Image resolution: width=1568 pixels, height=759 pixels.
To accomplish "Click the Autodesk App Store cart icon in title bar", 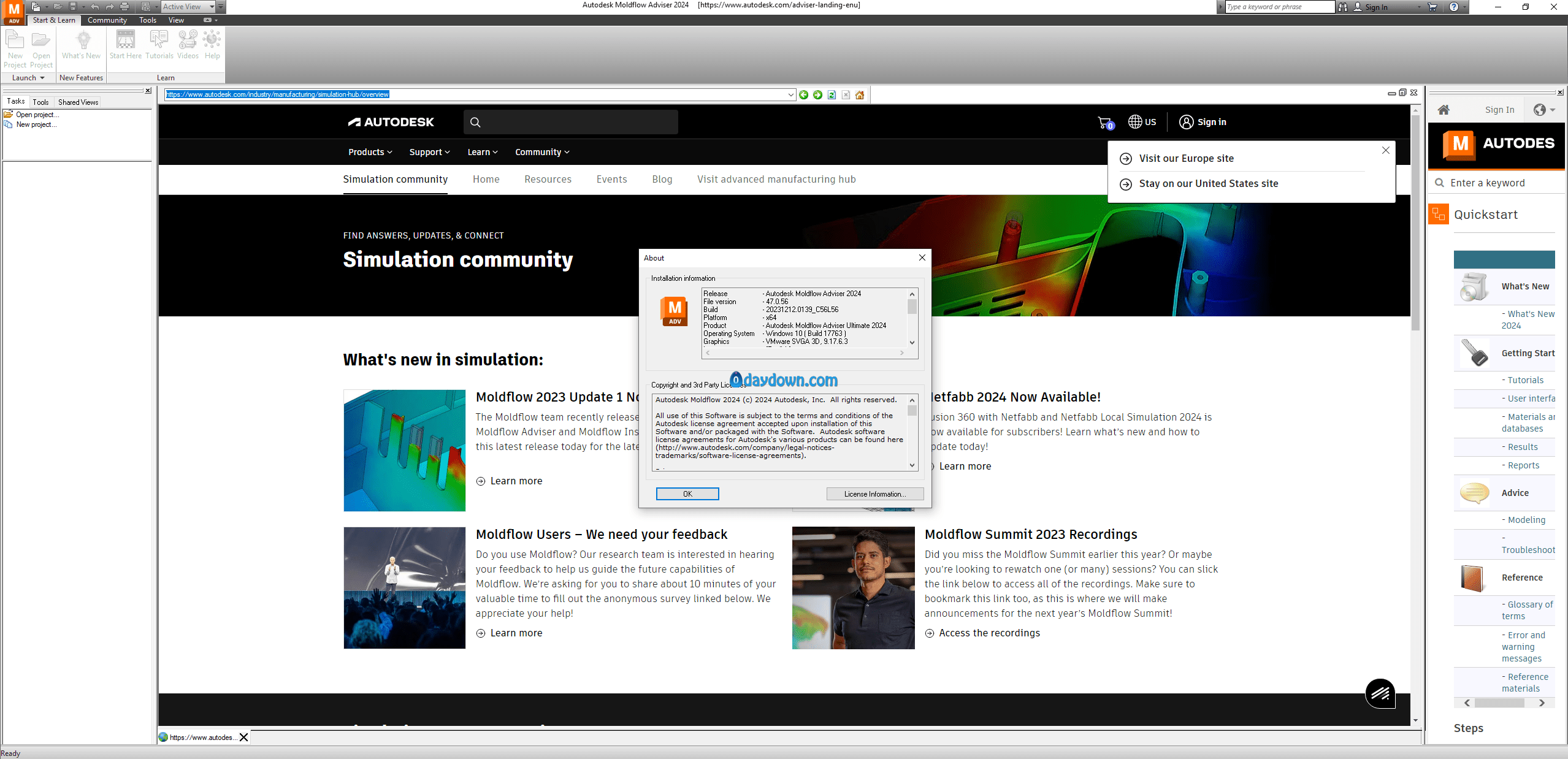I will pos(1432,7).
